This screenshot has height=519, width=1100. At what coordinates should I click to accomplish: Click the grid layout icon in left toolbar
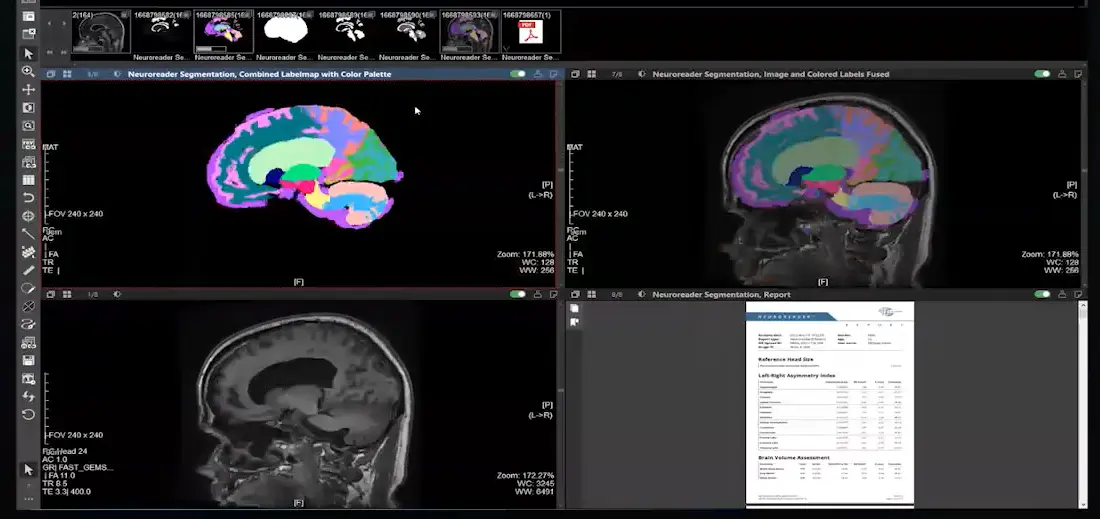point(28,180)
